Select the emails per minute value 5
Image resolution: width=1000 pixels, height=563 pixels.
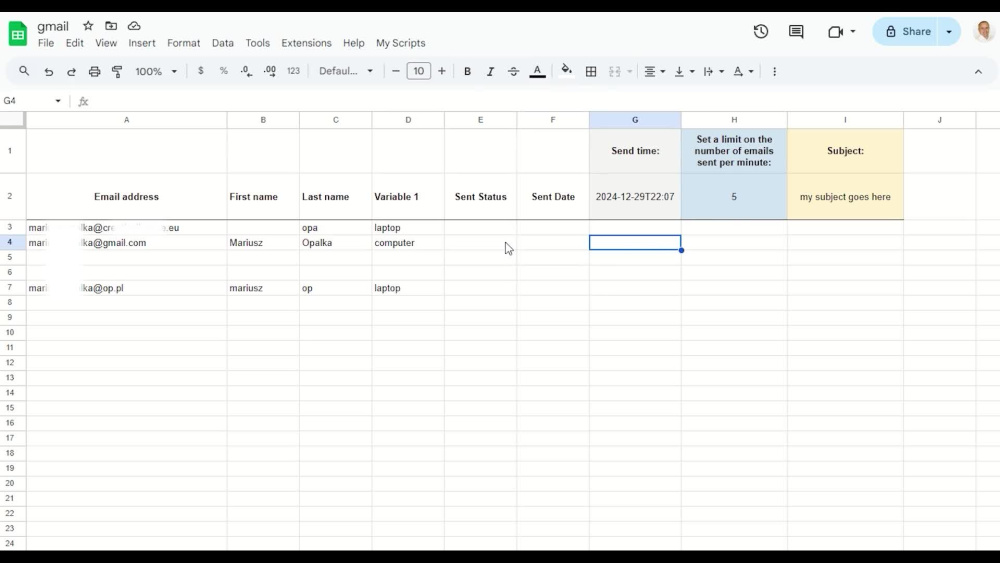734,196
